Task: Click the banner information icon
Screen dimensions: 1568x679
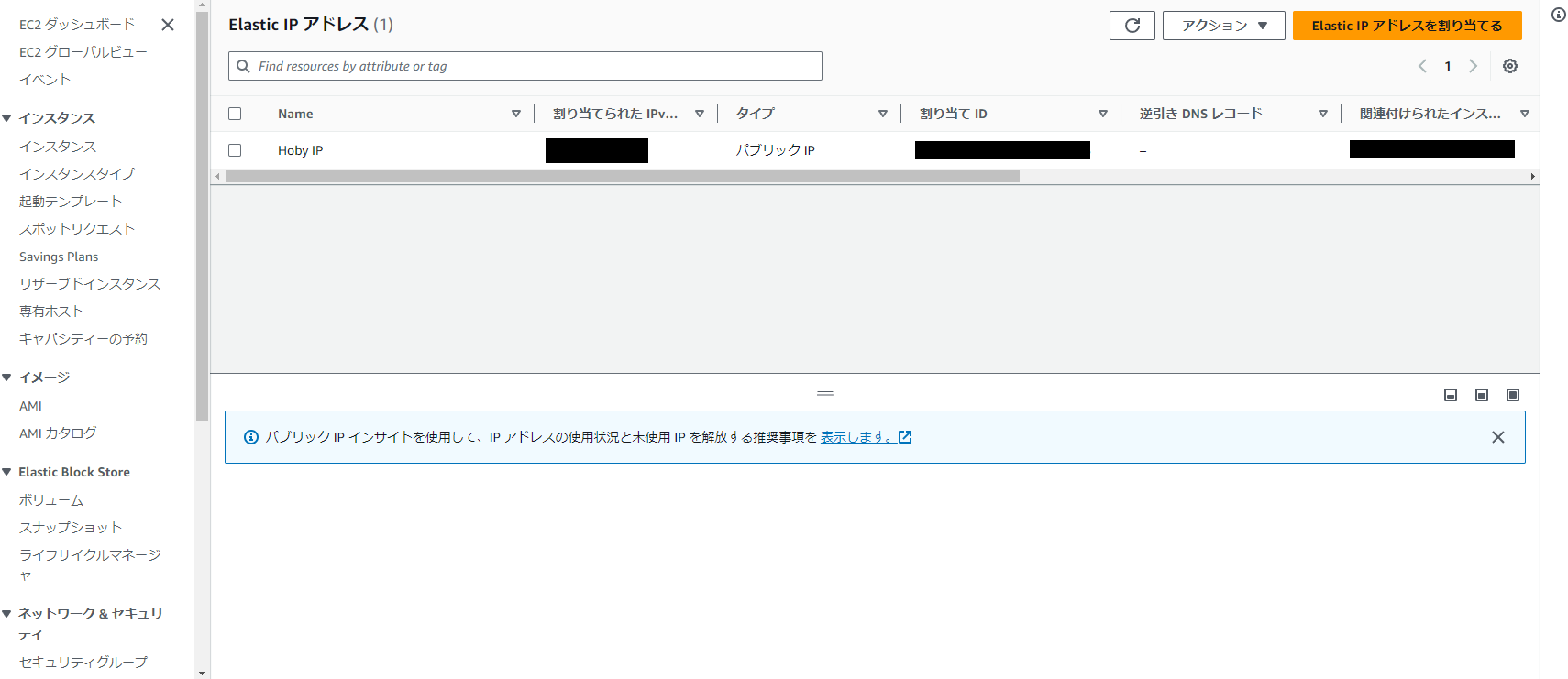Action: coord(251,437)
